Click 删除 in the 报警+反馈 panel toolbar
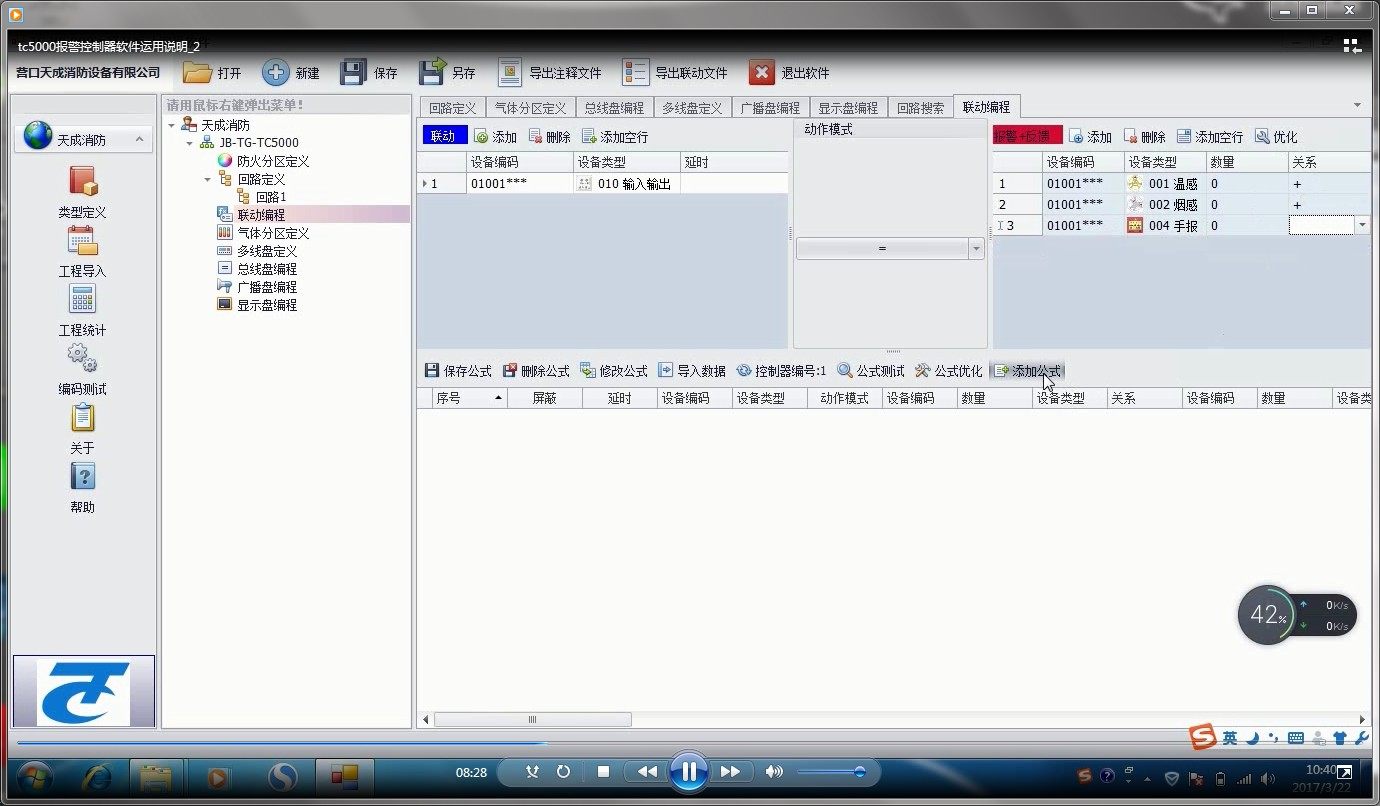The height and width of the screenshot is (806, 1380). tap(1144, 136)
